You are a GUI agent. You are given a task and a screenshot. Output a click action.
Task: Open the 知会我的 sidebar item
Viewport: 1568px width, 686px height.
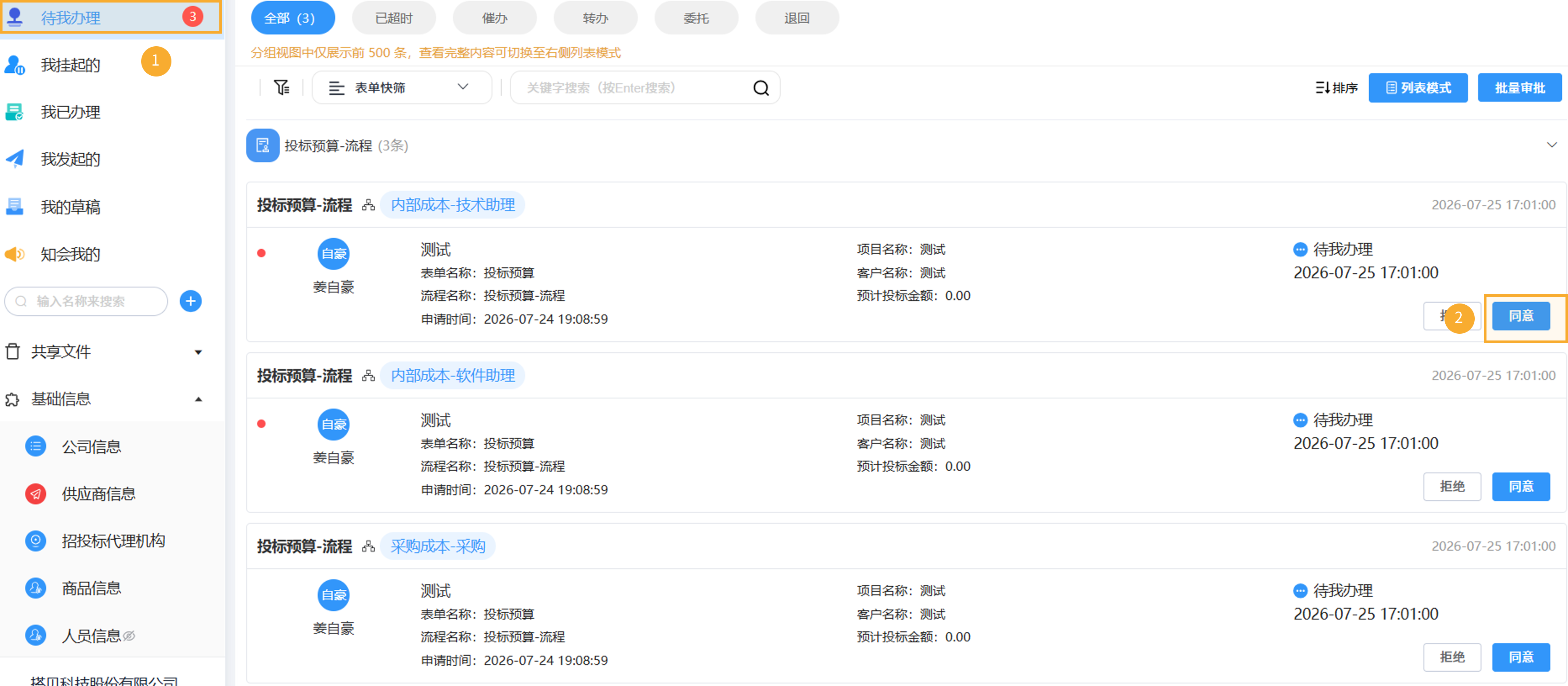(70, 254)
